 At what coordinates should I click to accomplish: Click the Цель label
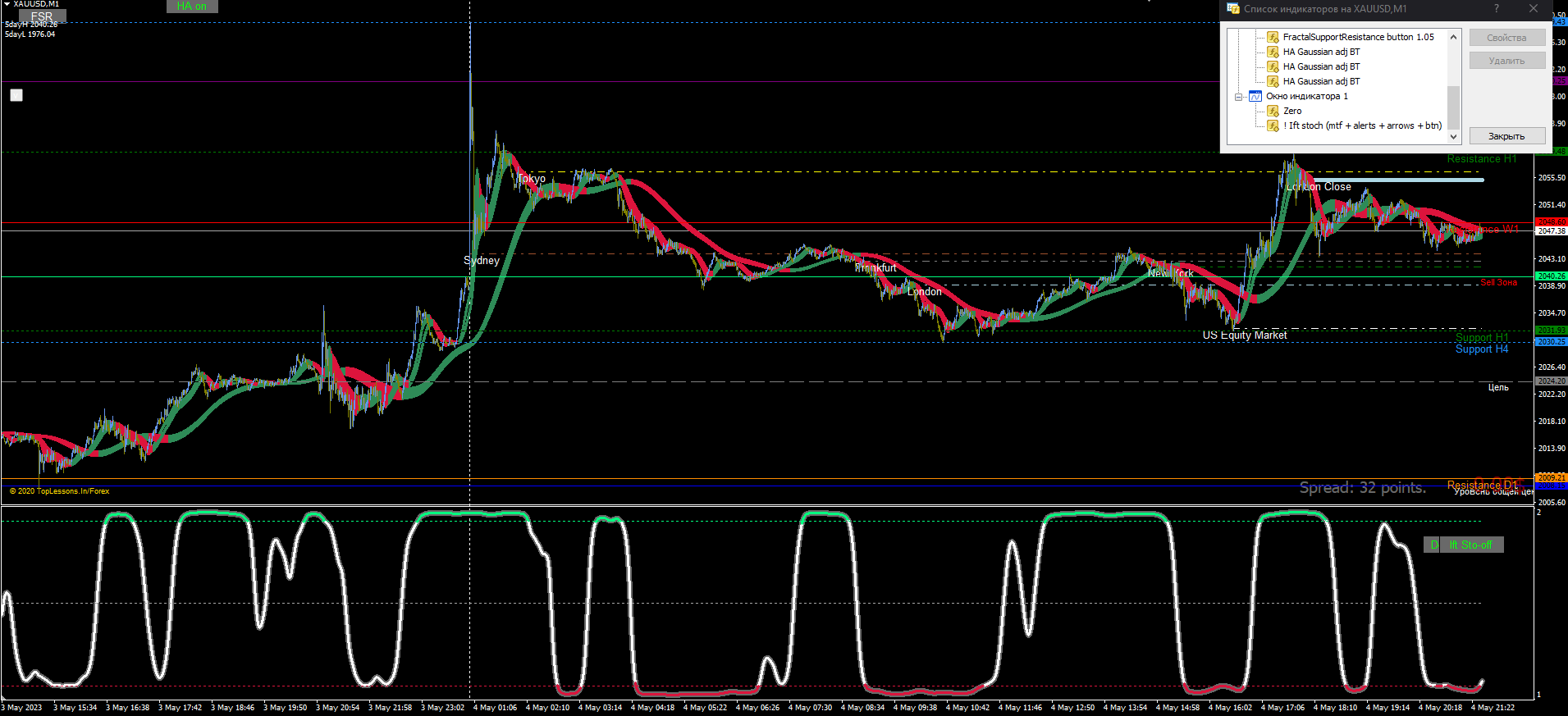coord(1498,387)
